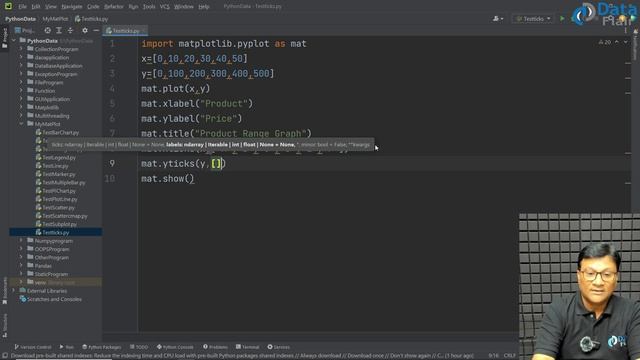Expand the CollectionProgram folder
The height and width of the screenshot is (360, 640).
pyautogui.click(x=21, y=49)
